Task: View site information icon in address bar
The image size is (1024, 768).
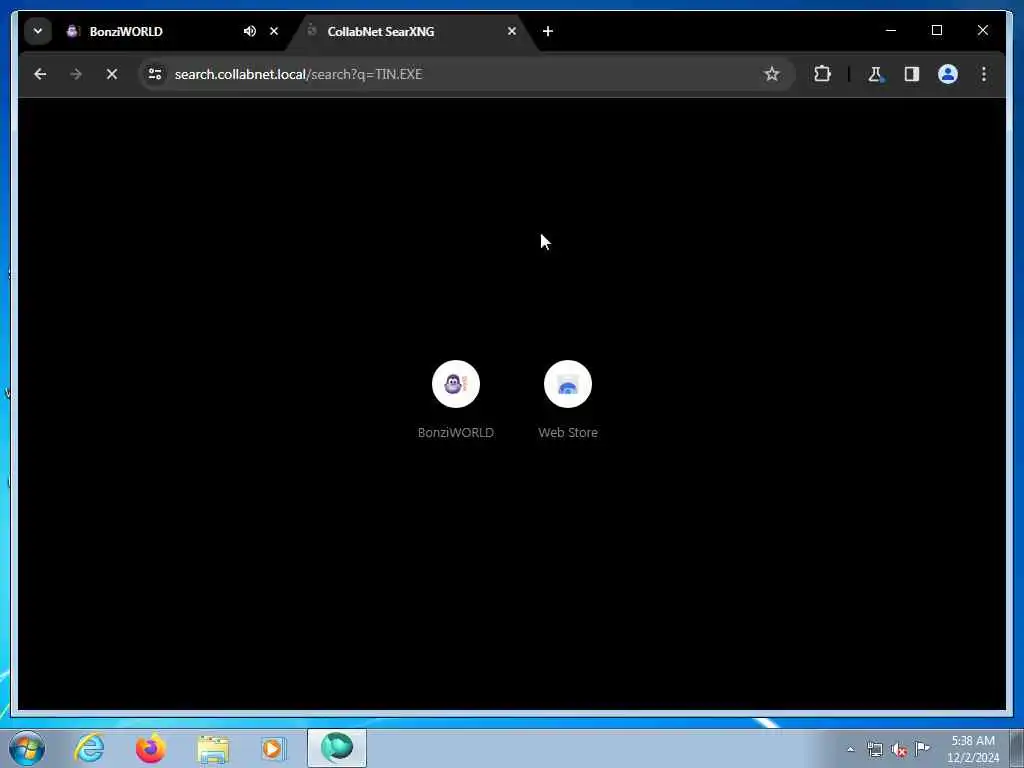Action: (x=155, y=74)
